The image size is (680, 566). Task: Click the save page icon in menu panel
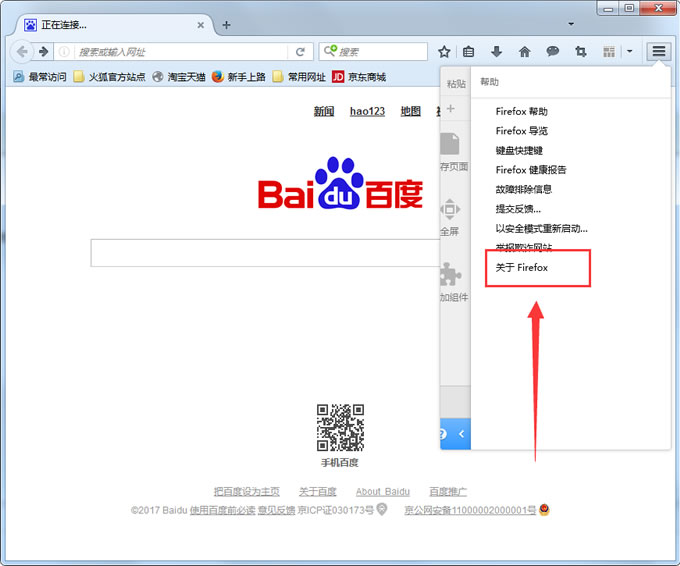450,144
